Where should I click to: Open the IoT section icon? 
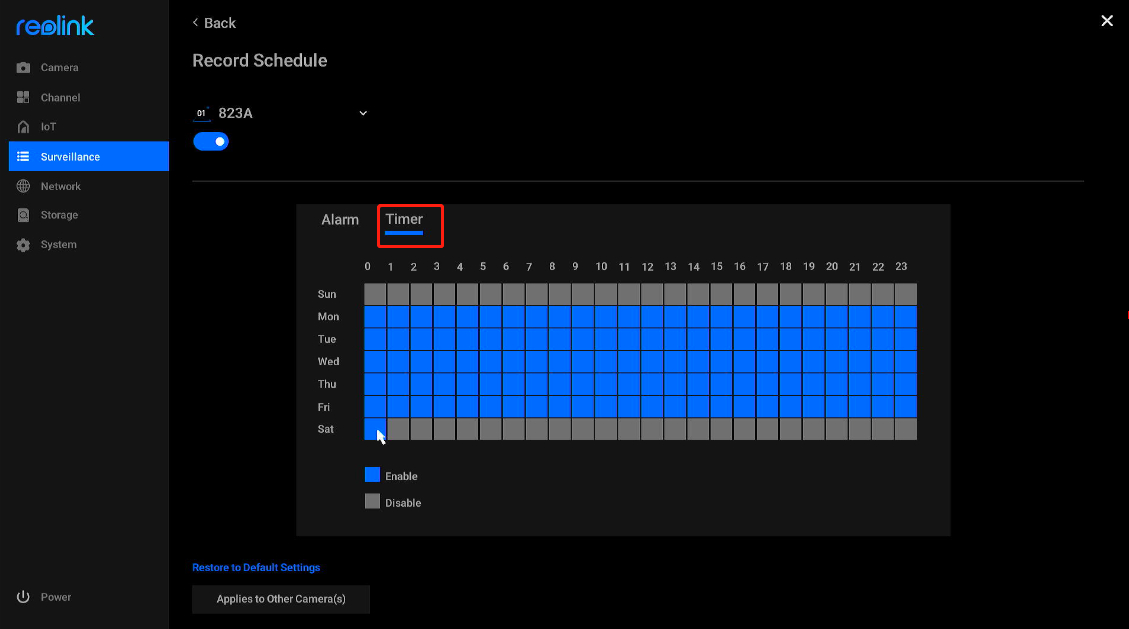[23, 127]
